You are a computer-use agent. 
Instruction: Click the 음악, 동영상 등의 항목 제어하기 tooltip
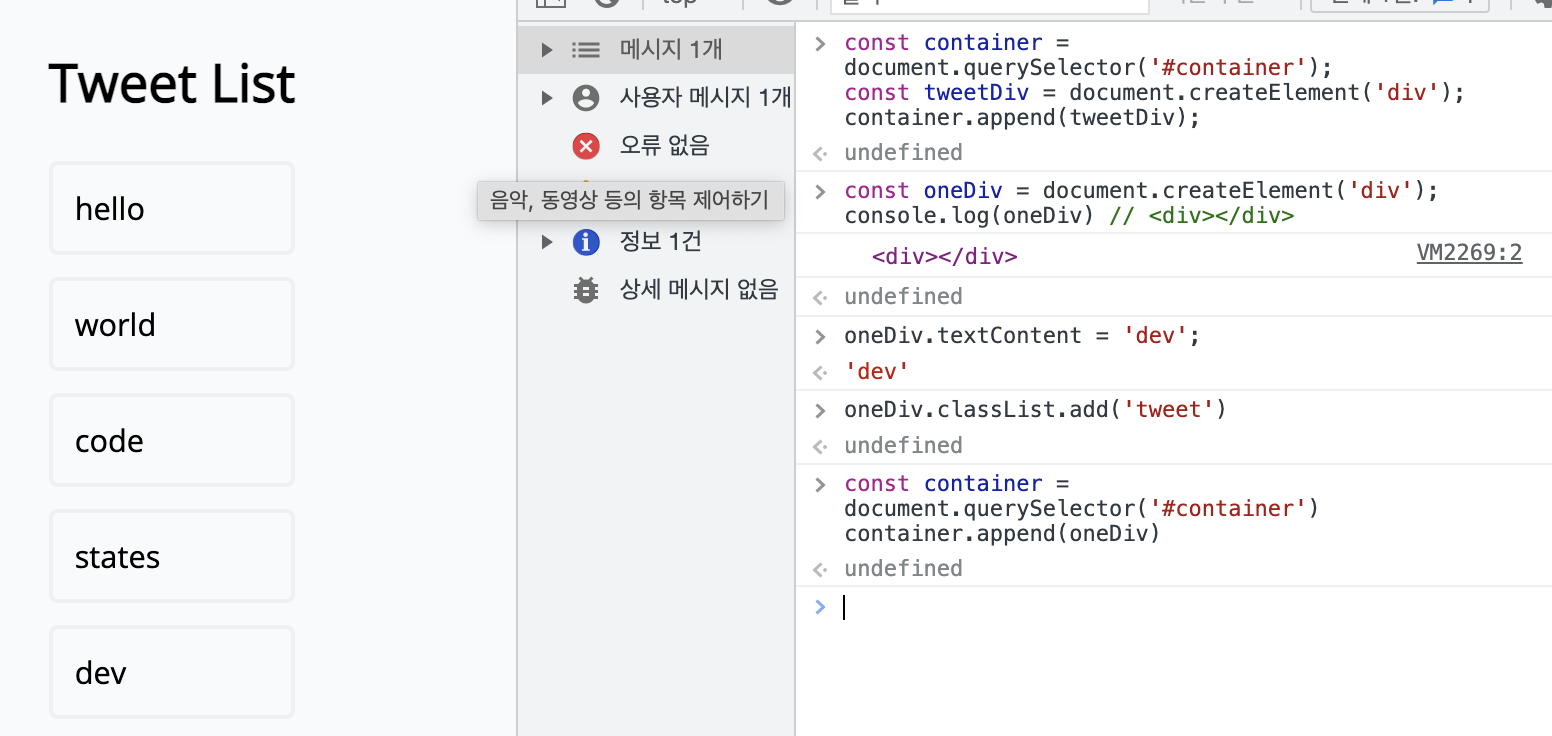point(630,201)
